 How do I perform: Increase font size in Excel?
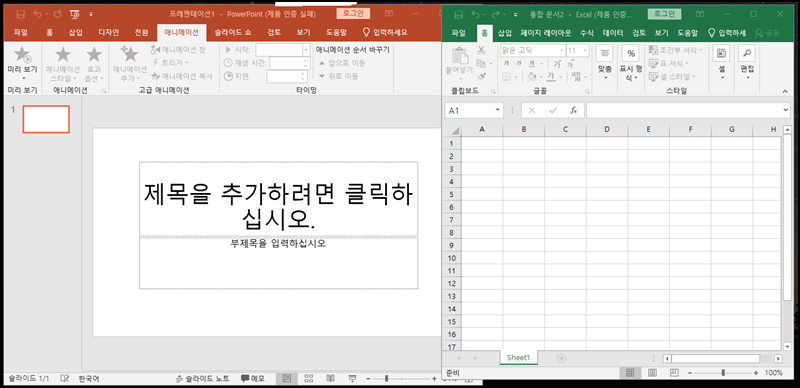pyautogui.click(x=557, y=64)
